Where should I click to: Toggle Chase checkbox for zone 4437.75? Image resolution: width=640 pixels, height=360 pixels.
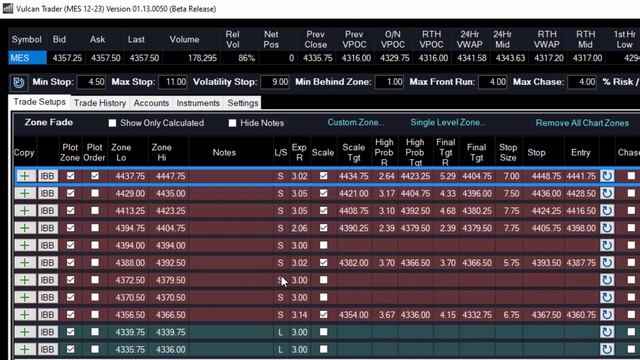631,176
